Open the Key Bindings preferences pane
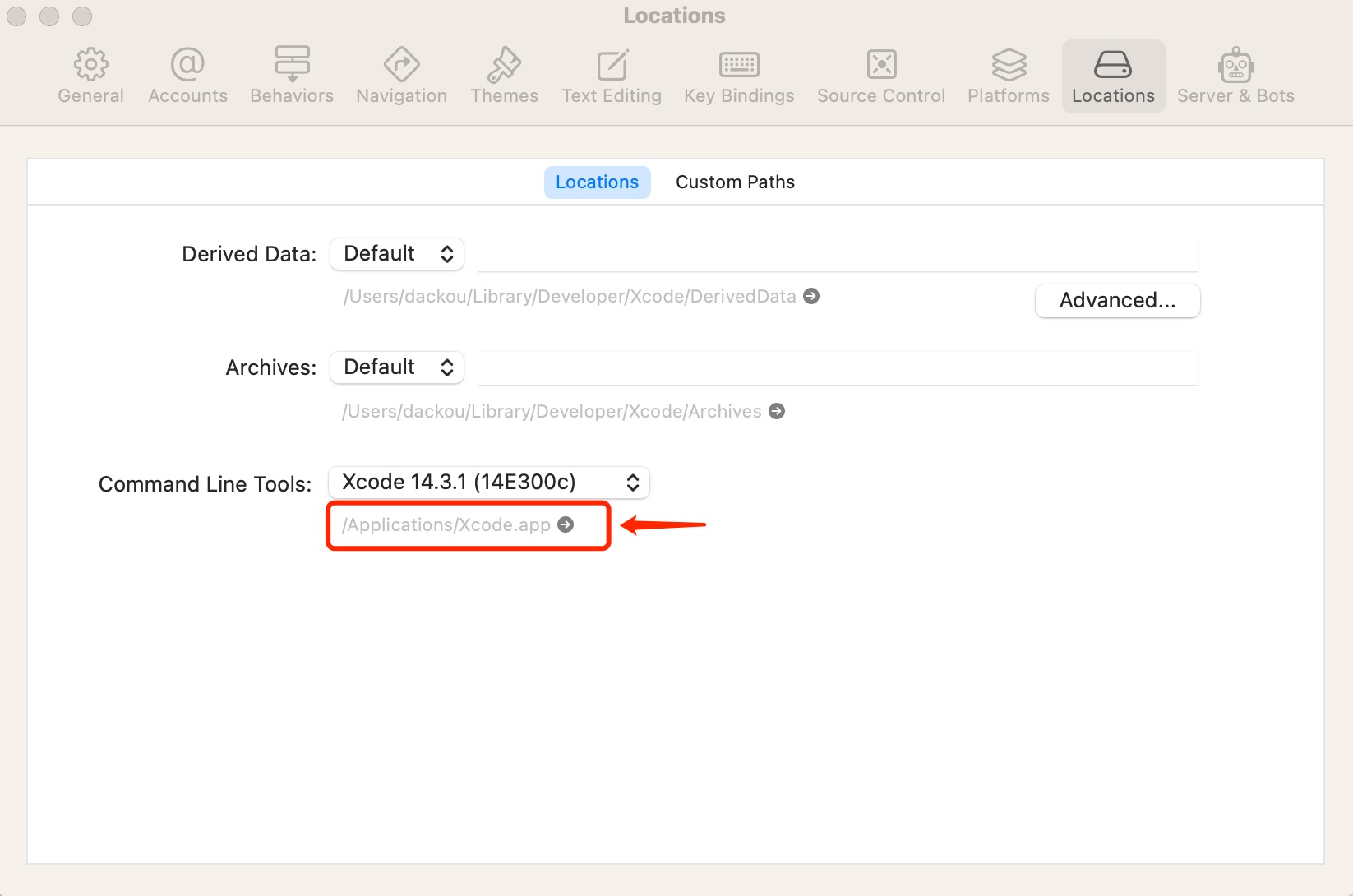Image resolution: width=1353 pixels, height=896 pixels. pyautogui.click(x=739, y=76)
